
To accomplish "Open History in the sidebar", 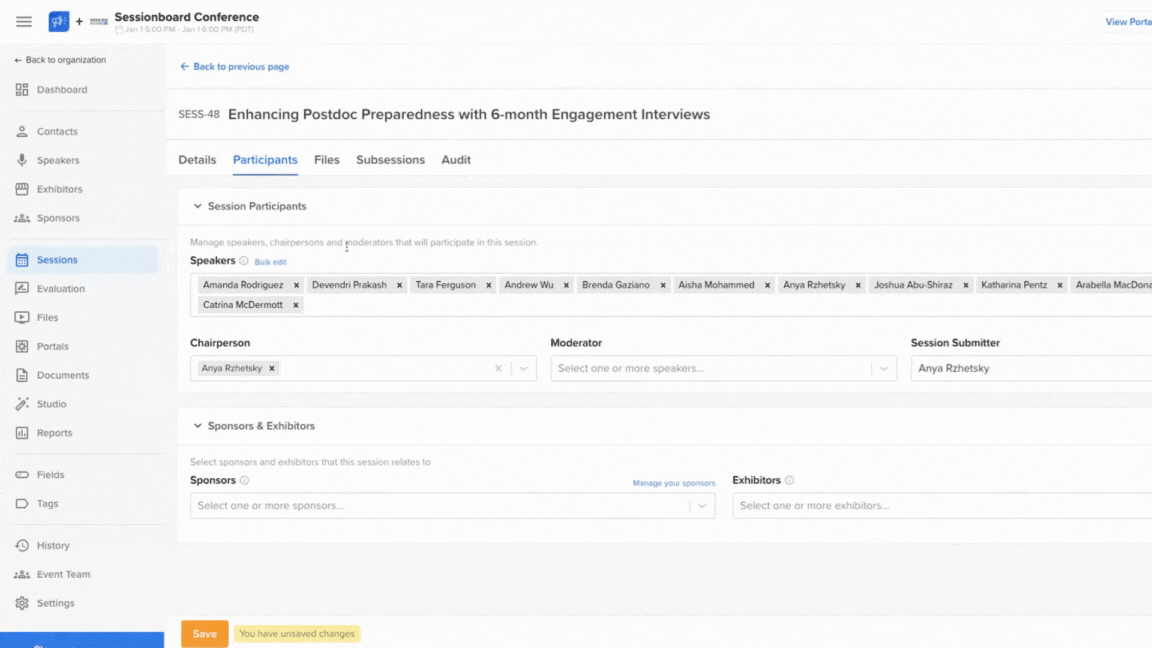I will click(x=53, y=546).
